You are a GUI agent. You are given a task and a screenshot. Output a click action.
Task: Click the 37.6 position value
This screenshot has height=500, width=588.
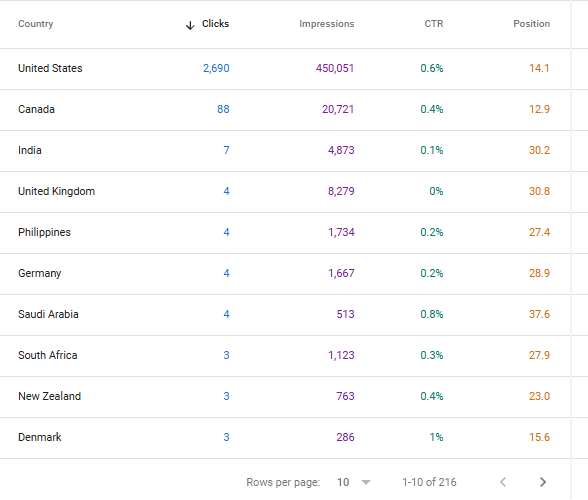[x=539, y=314]
